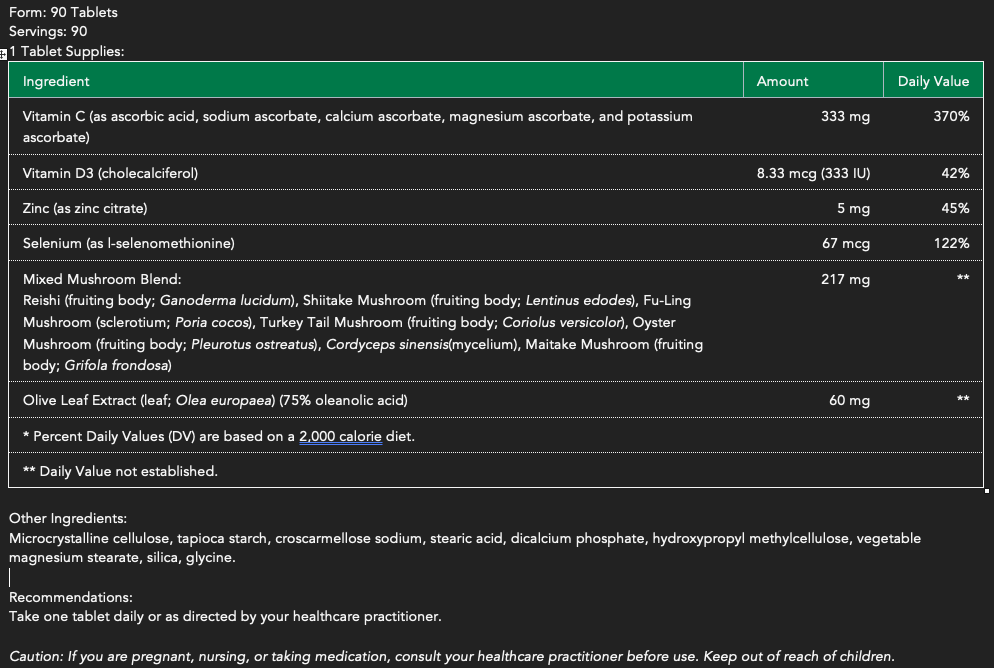Place cursor on Other Ingredients heading

[68, 518]
